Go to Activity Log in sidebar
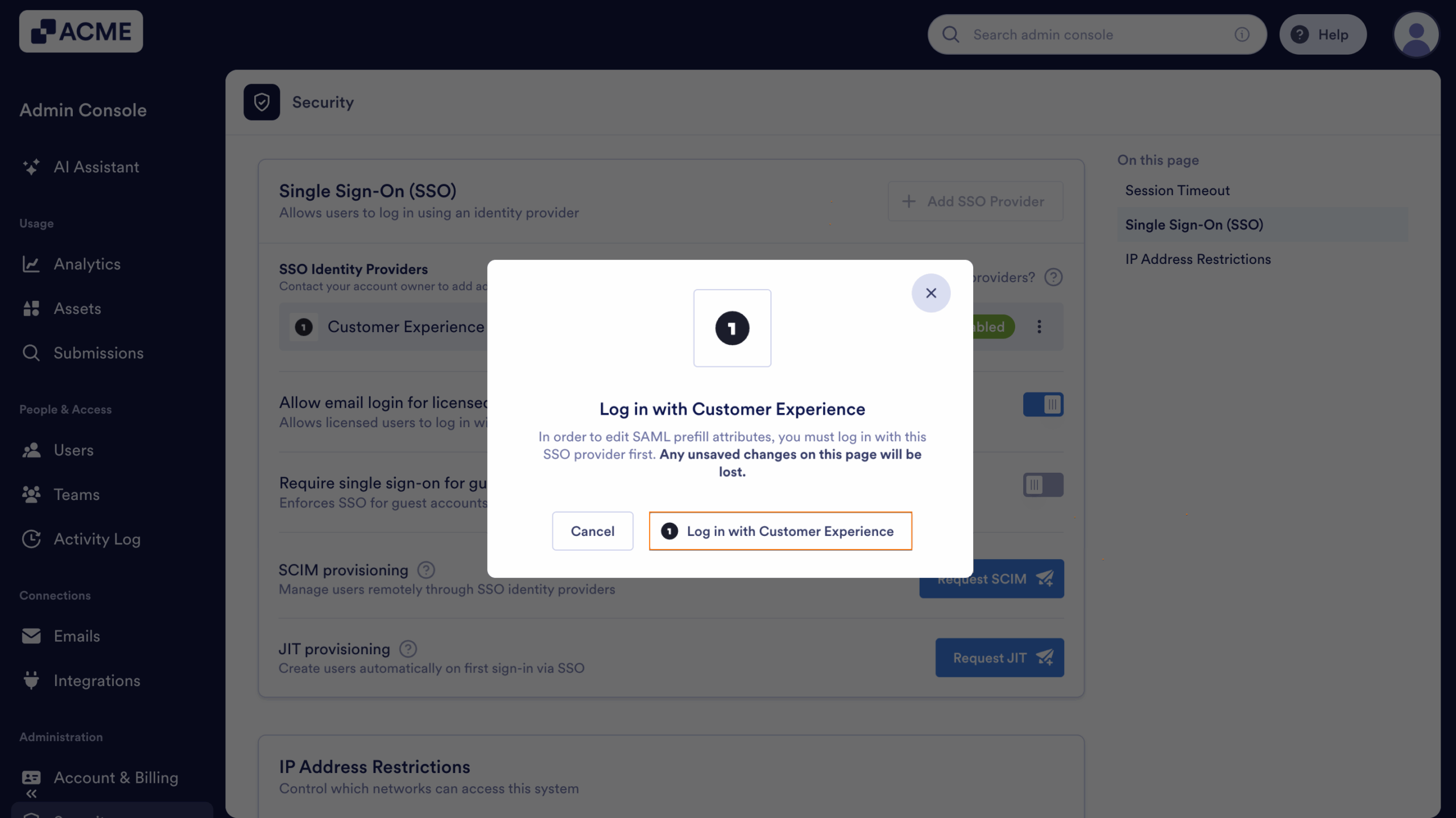 click(97, 539)
